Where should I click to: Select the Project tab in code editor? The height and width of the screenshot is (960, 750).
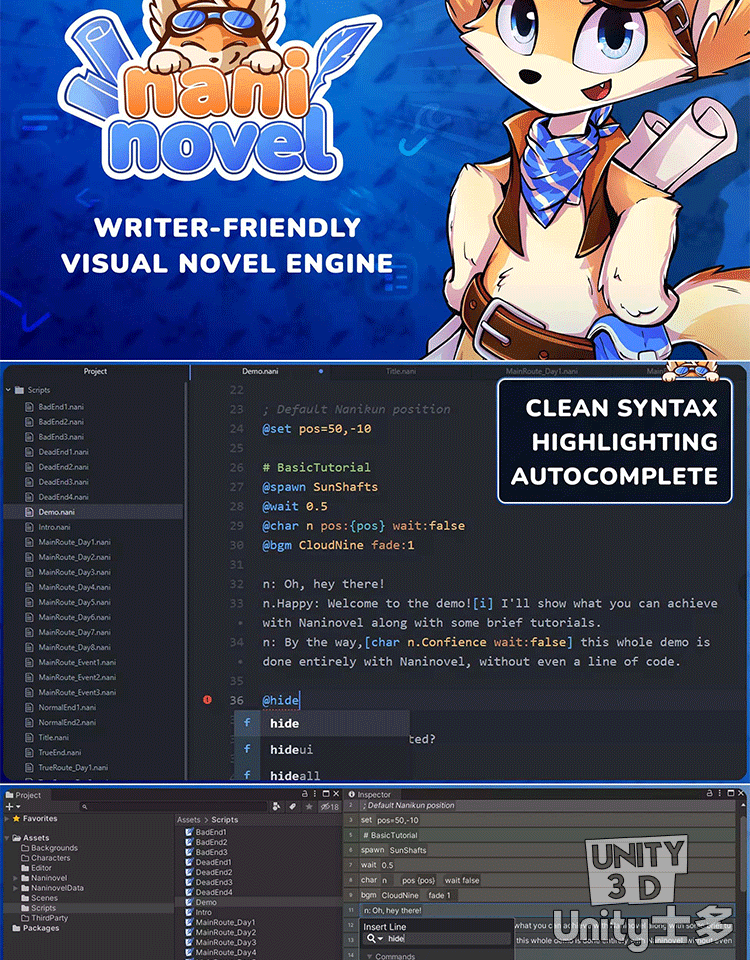pos(95,371)
